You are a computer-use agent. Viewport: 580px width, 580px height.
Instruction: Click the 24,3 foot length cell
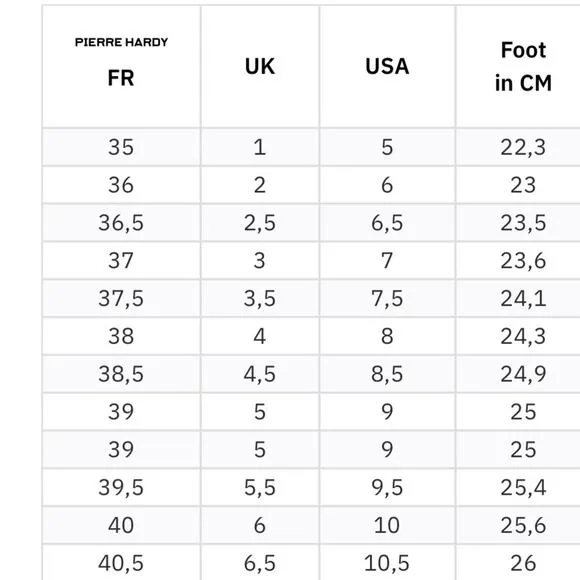tap(523, 336)
